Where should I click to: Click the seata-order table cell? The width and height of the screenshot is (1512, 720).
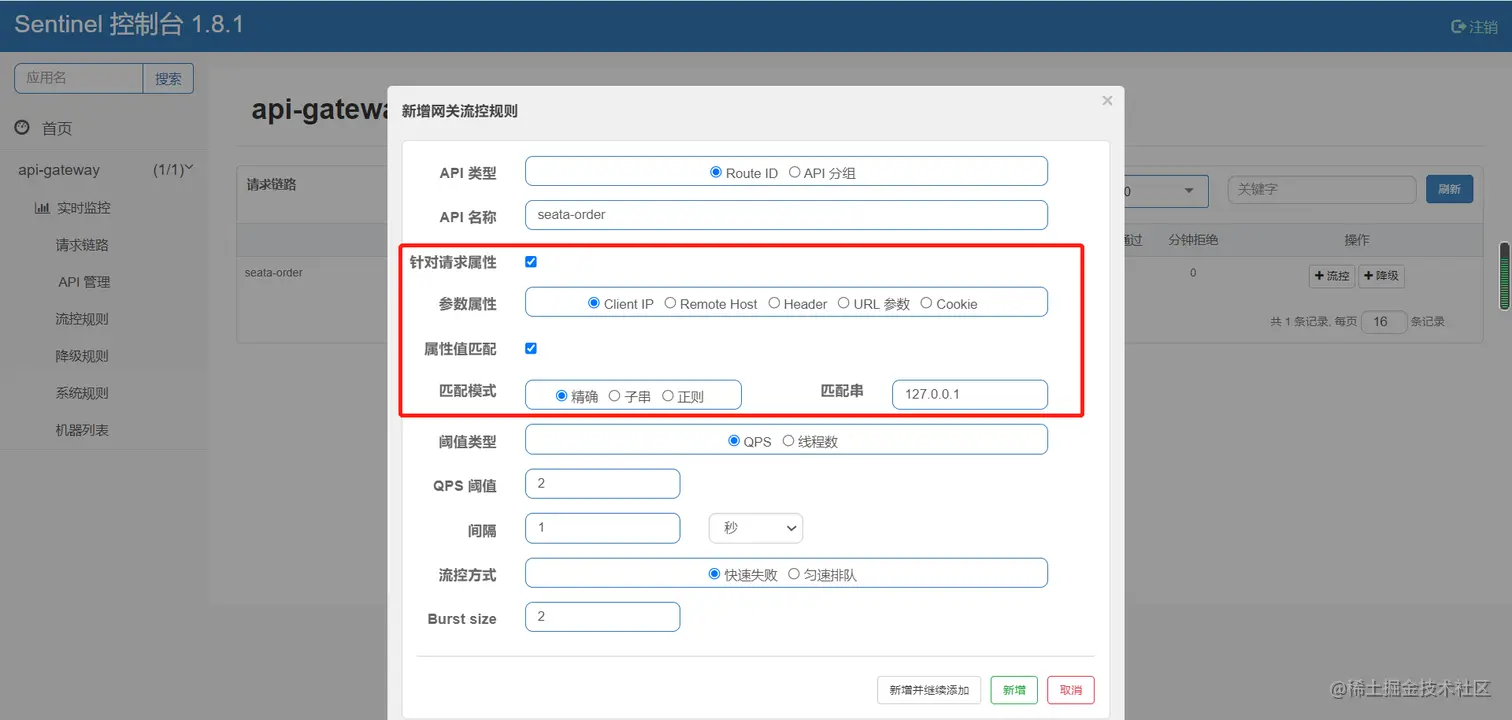274,272
